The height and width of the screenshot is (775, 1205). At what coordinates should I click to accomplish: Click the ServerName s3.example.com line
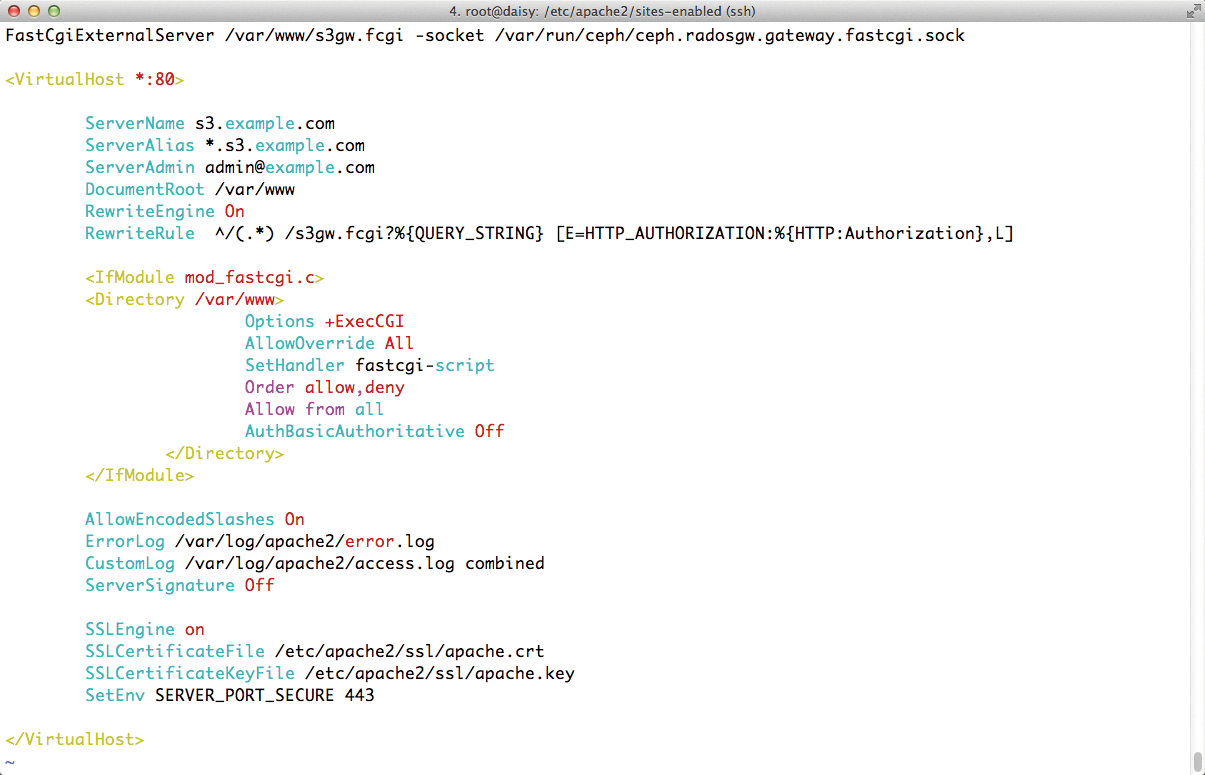(x=209, y=123)
